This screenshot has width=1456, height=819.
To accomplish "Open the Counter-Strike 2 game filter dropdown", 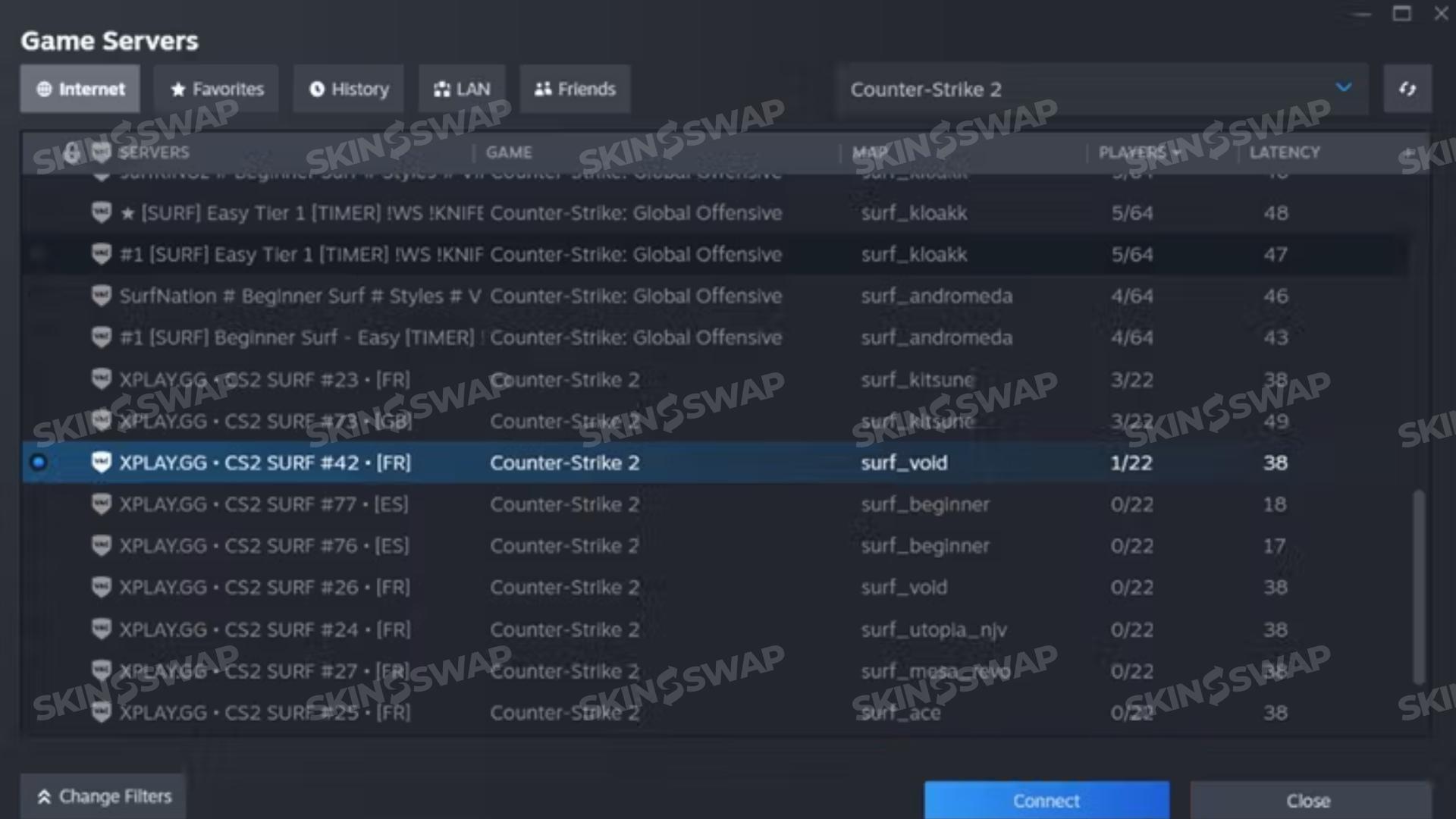I will (1102, 89).
